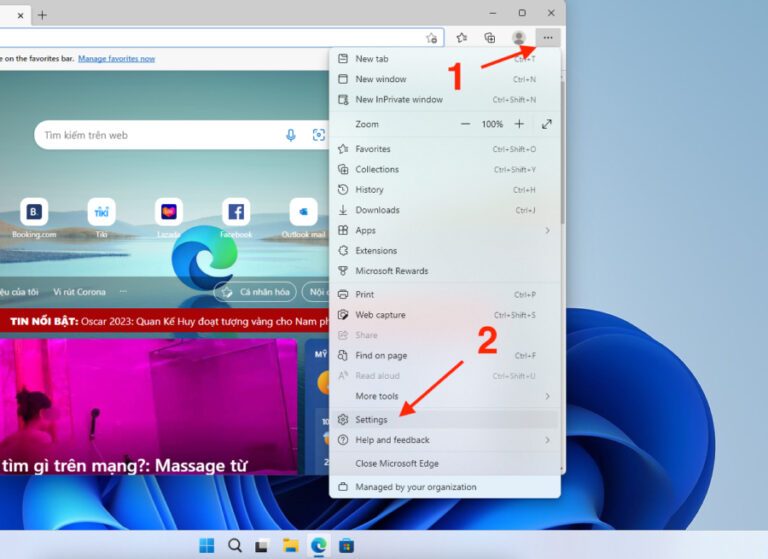Open Extensions from the menu

[x=445, y=251]
